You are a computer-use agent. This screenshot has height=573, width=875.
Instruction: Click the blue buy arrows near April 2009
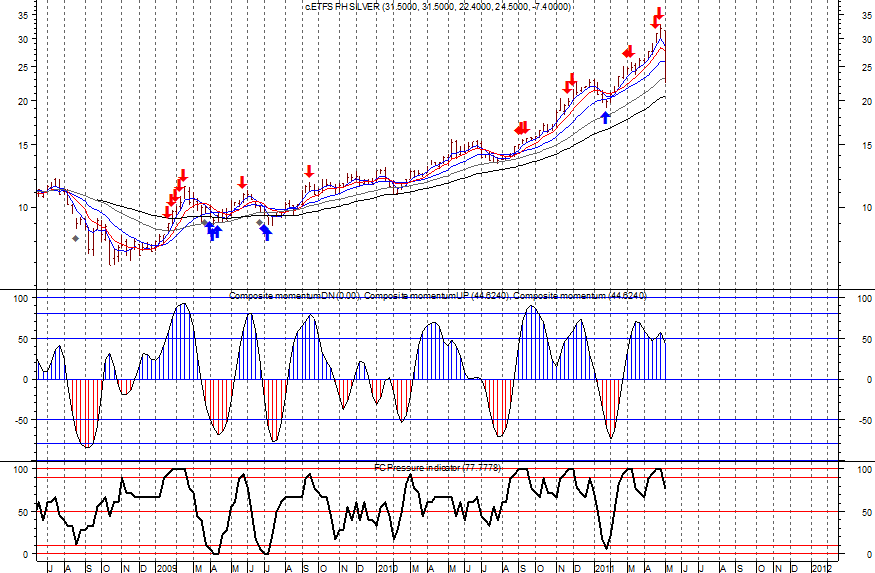[x=213, y=230]
